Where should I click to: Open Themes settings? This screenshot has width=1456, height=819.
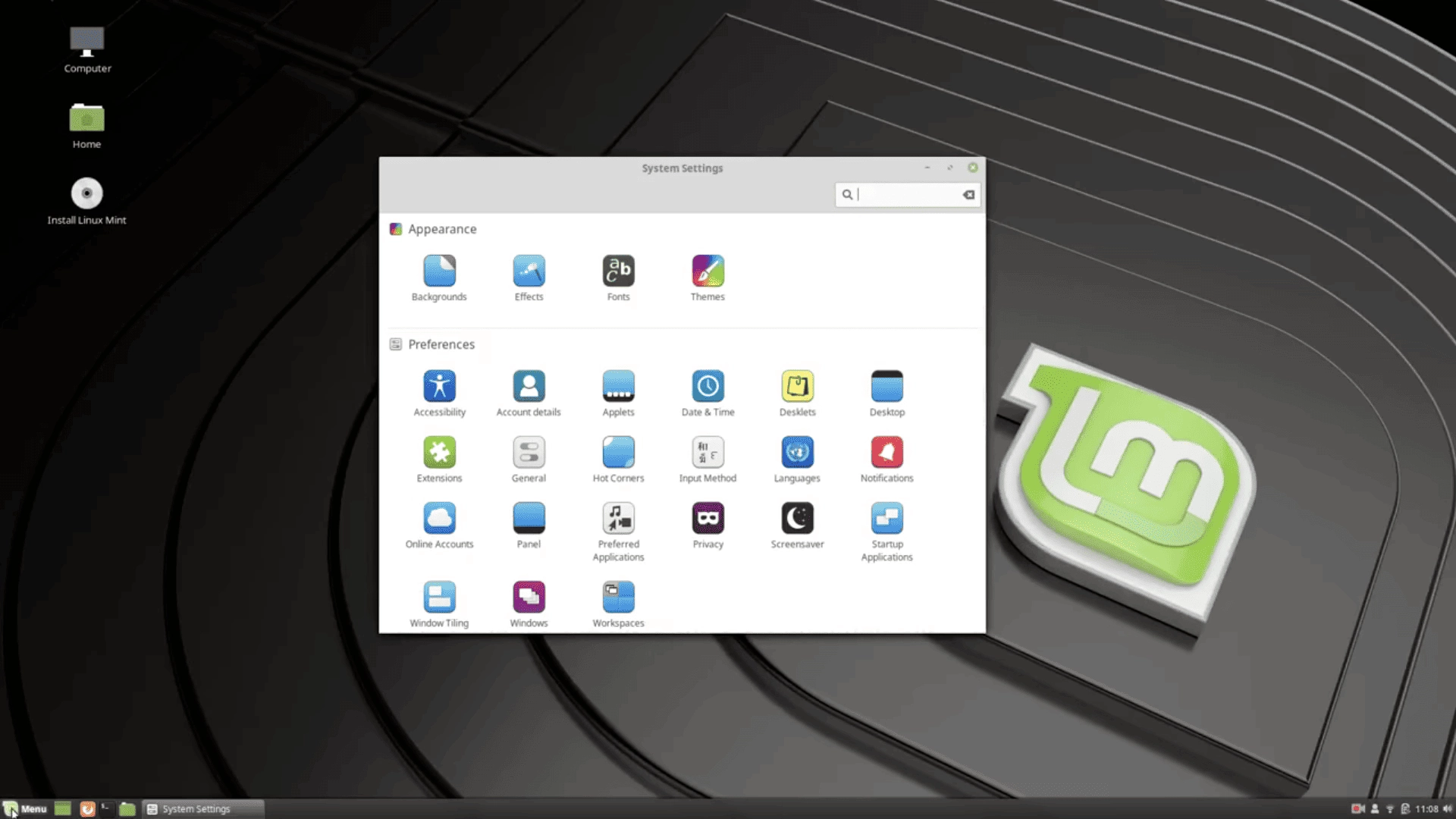[708, 278]
